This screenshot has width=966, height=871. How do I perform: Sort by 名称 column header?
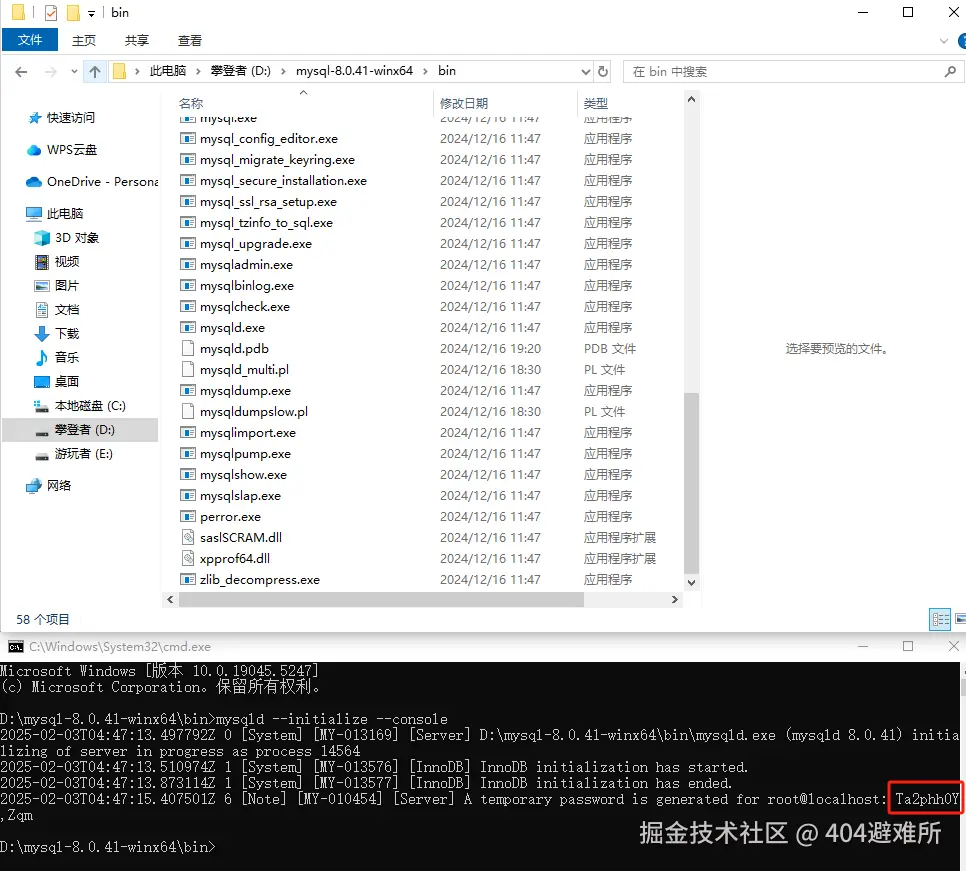pos(191,103)
